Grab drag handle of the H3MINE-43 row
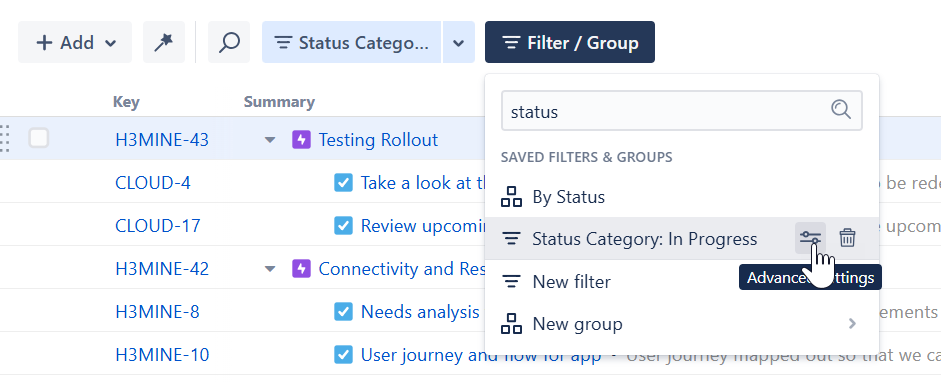 click(5, 139)
